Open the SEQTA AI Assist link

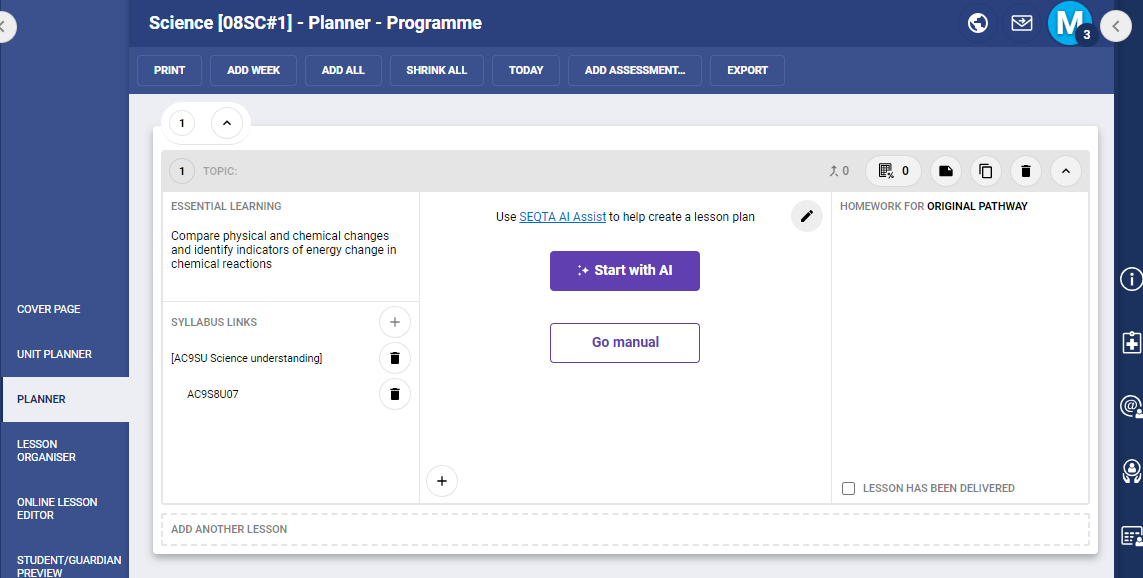pyautogui.click(x=562, y=216)
